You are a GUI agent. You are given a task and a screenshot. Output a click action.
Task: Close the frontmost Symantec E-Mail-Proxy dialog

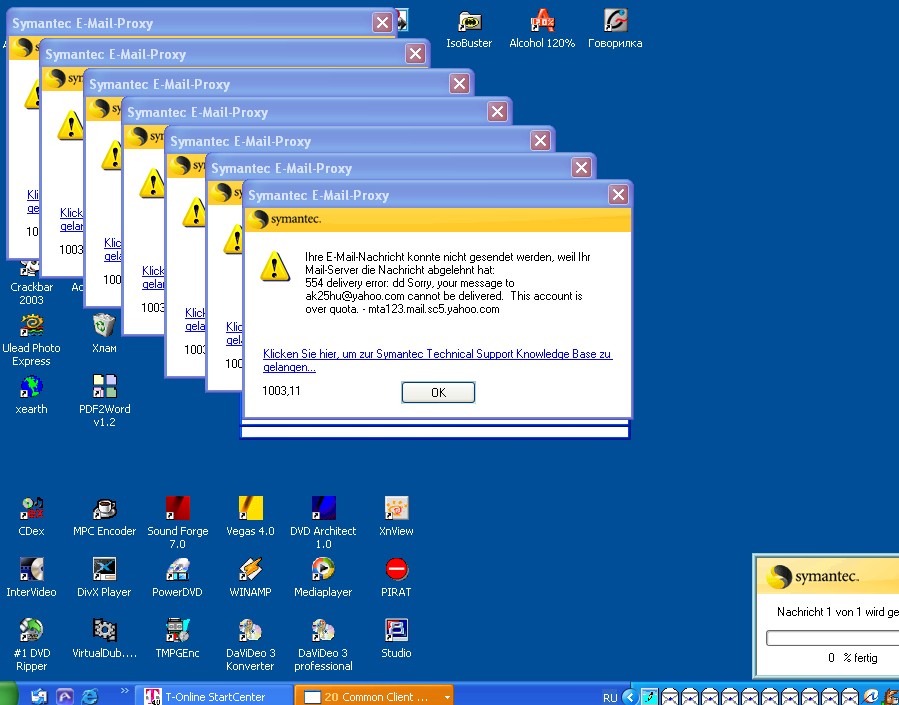(618, 195)
